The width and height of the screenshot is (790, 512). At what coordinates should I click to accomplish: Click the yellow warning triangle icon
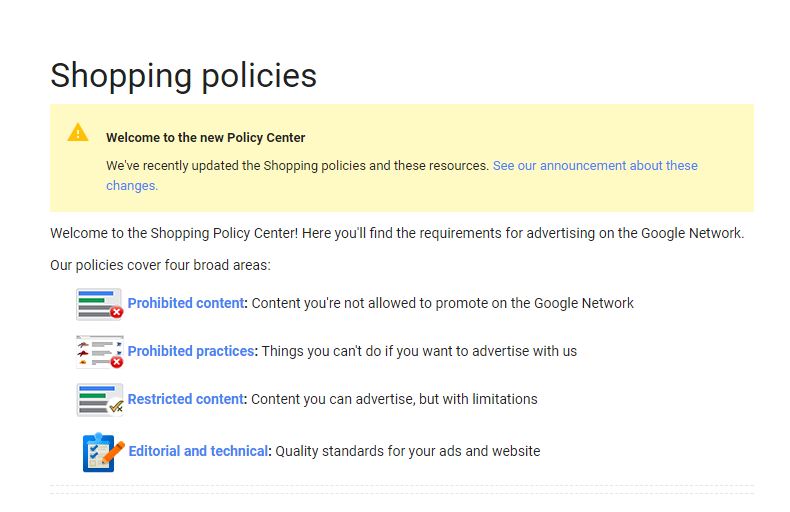78,133
